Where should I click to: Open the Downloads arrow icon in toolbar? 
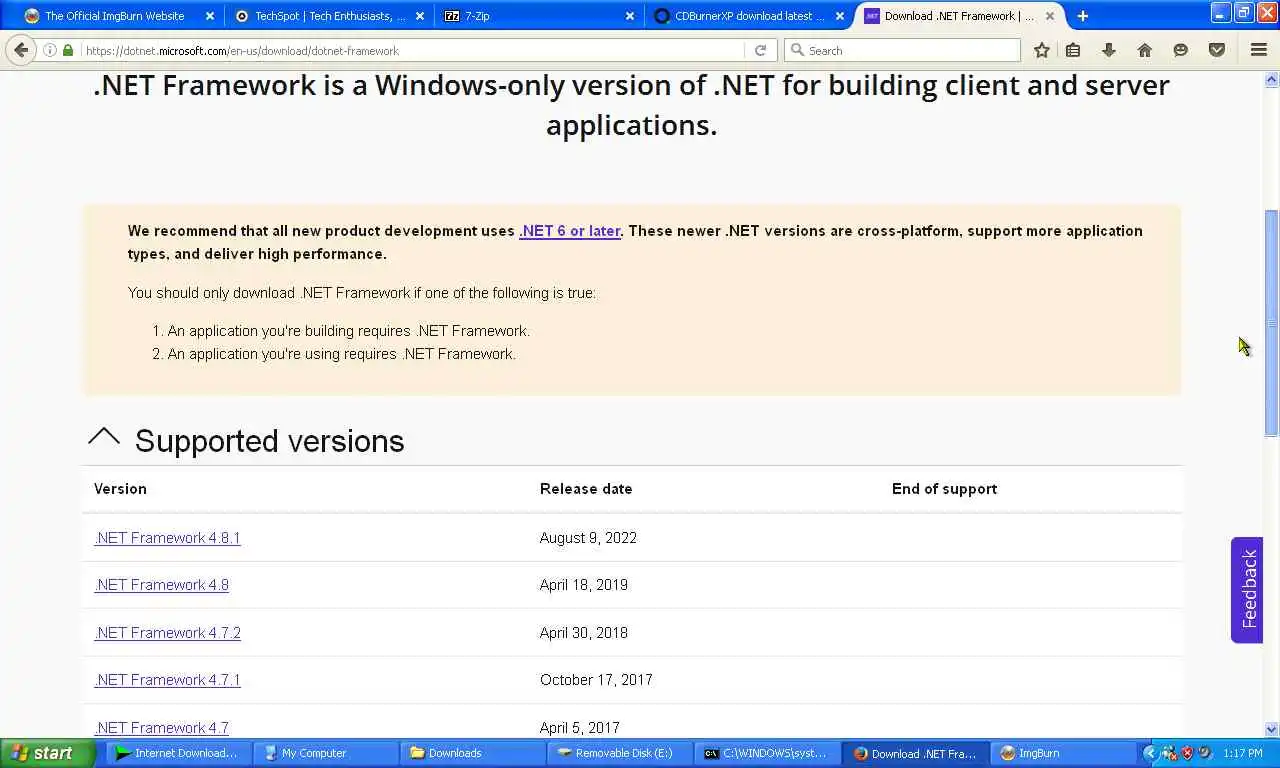pos(1108,50)
